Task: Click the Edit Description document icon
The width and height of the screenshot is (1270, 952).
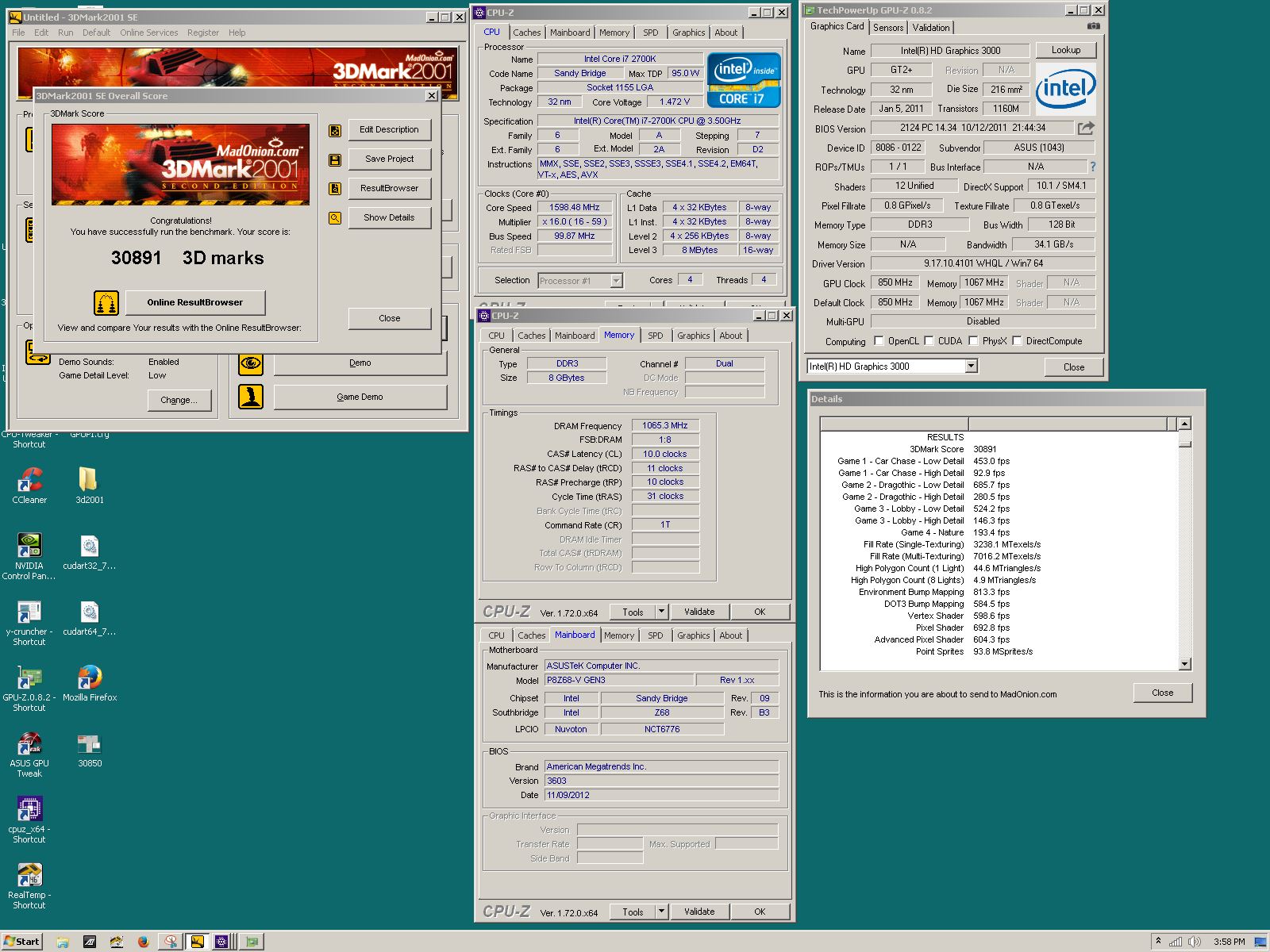Action: pyautogui.click(x=335, y=131)
